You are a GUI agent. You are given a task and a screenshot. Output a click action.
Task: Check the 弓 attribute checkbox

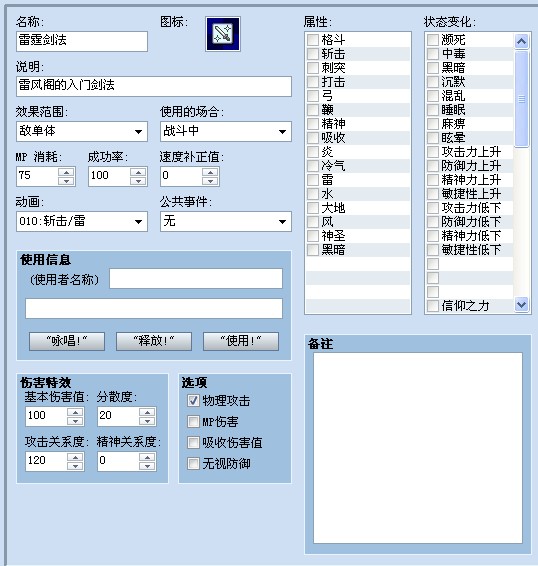pos(313,96)
